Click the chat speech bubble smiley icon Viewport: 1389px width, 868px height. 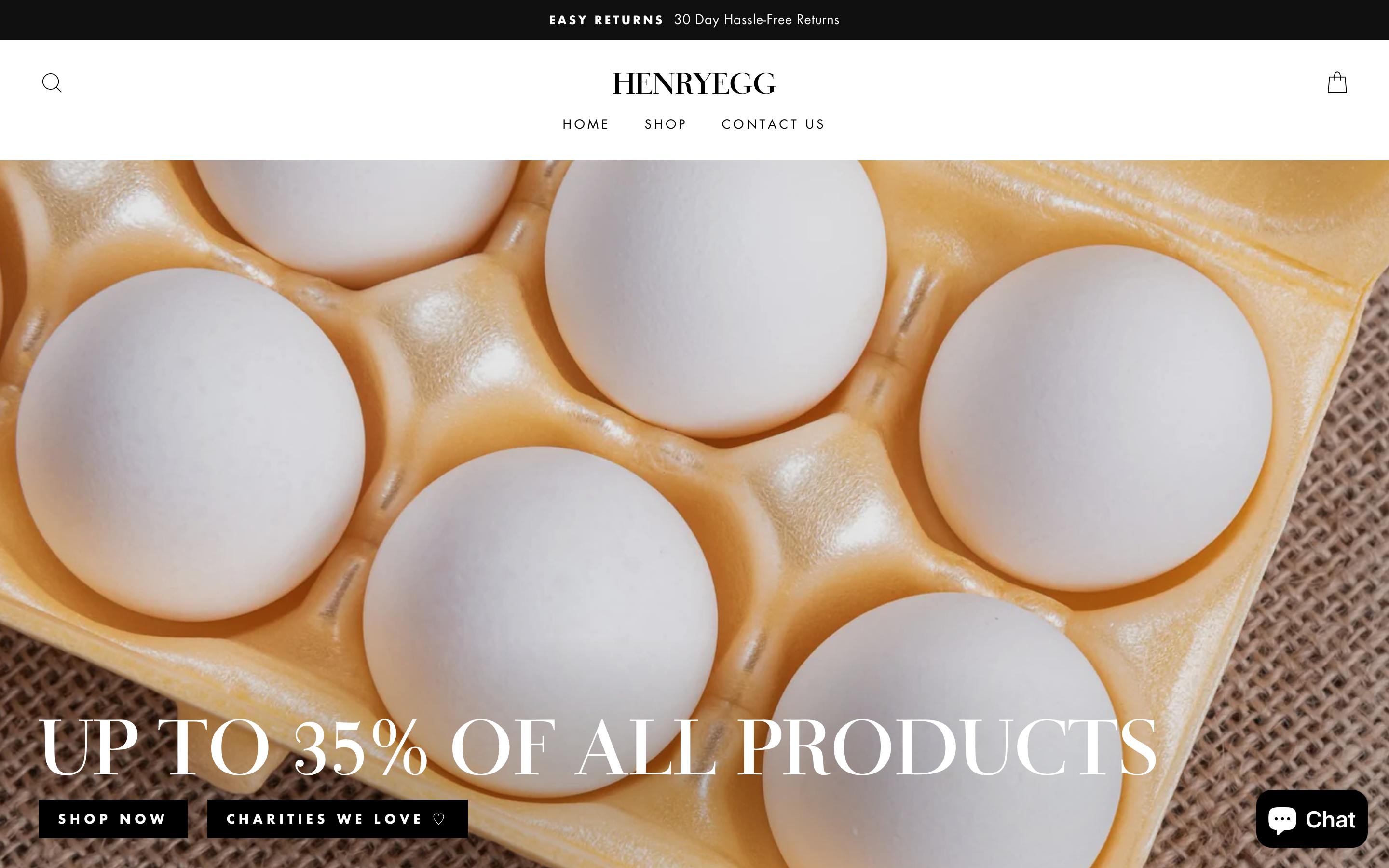point(1282,820)
